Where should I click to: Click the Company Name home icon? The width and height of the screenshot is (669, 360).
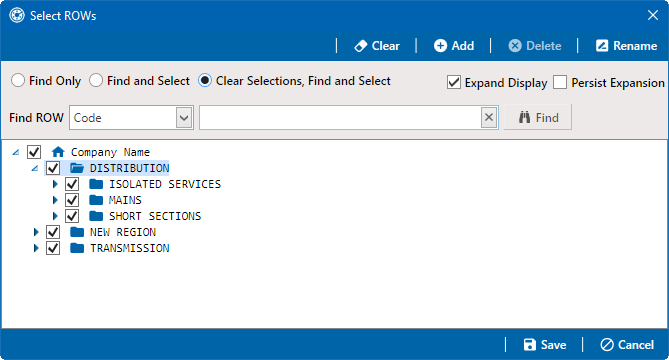[58, 152]
